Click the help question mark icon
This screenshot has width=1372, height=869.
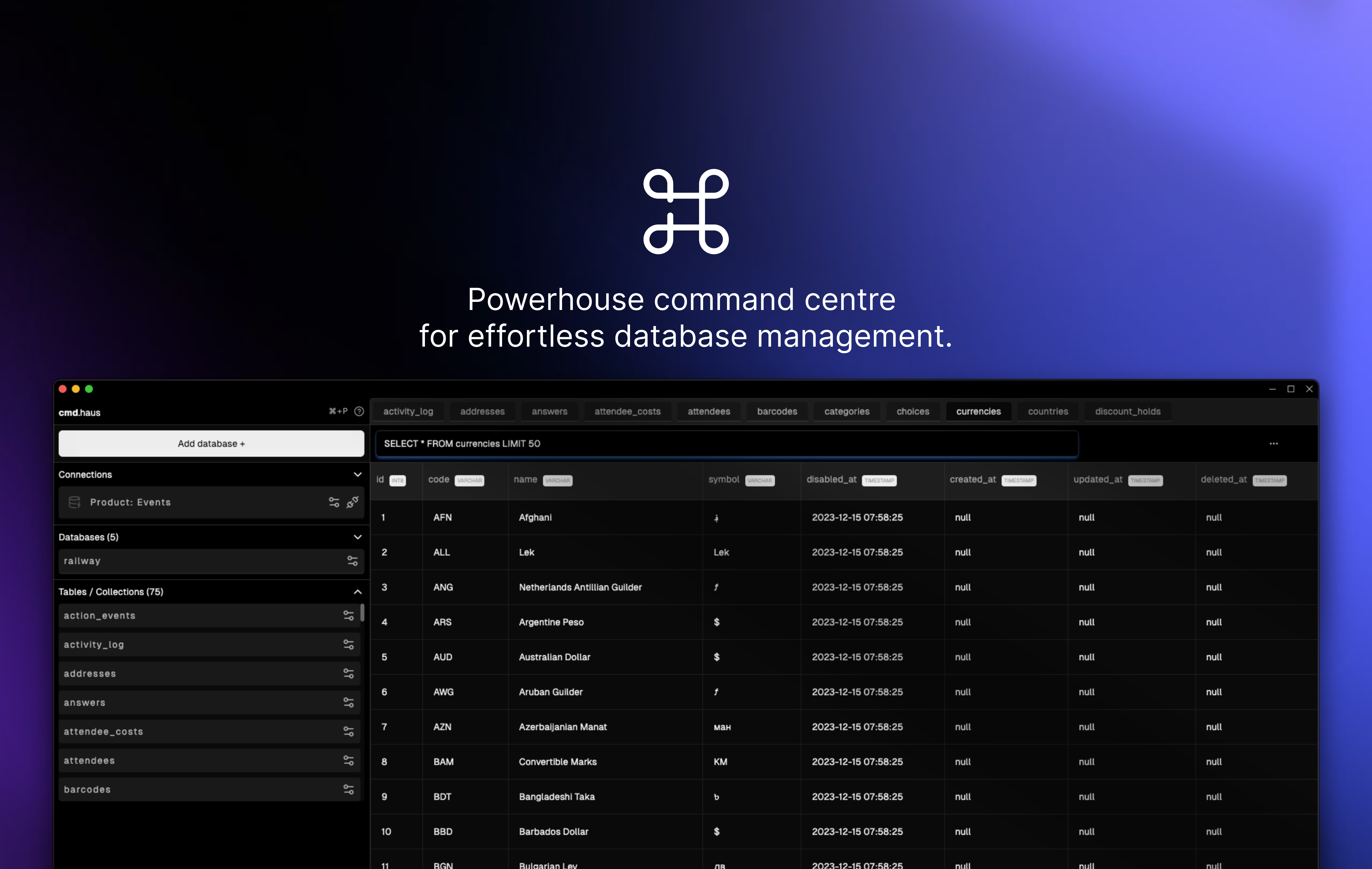(359, 411)
